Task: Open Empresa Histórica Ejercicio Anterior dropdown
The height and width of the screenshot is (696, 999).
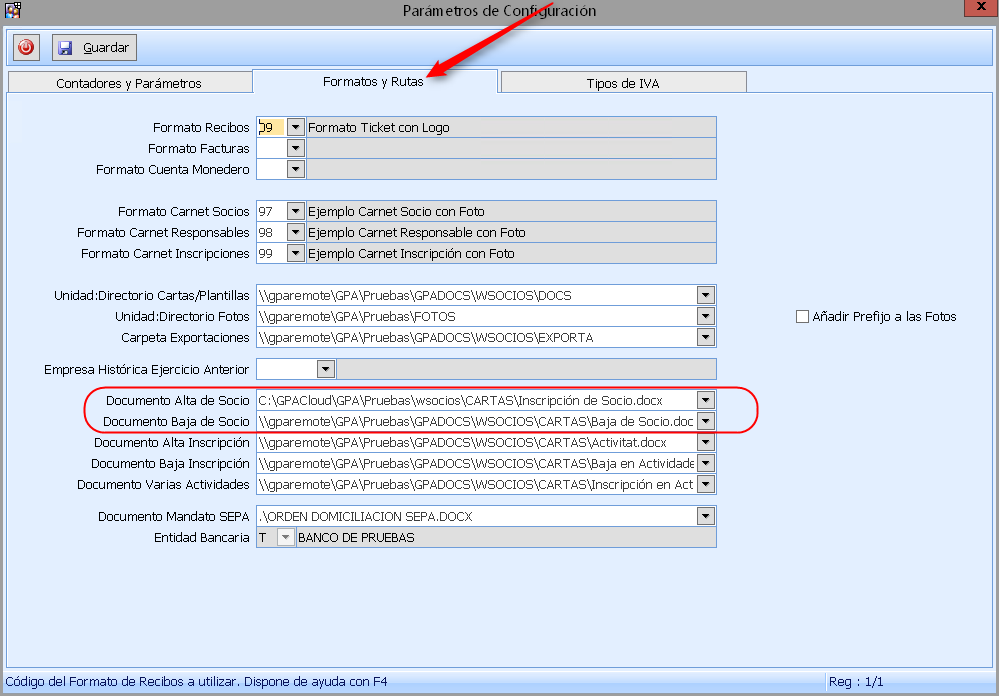Action: pyautogui.click(x=325, y=370)
